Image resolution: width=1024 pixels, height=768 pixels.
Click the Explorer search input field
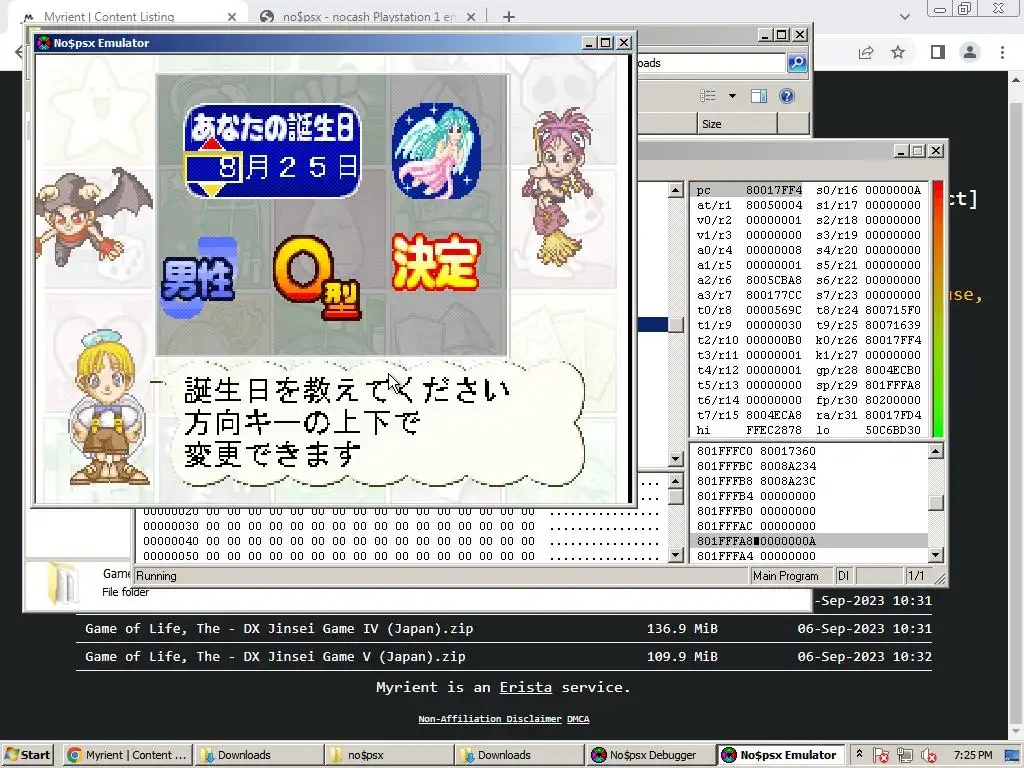click(x=711, y=63)
